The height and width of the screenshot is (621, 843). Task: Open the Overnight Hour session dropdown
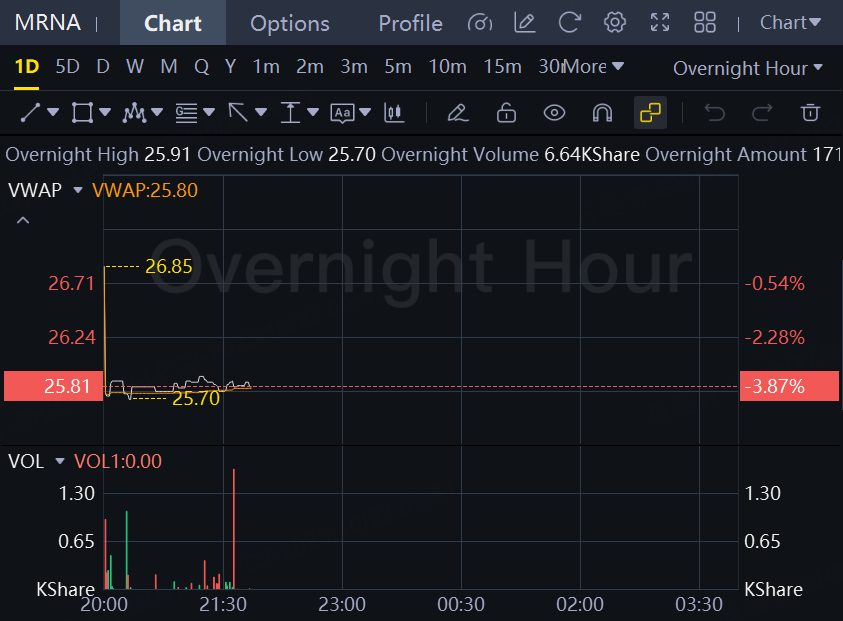click(748, 68)
